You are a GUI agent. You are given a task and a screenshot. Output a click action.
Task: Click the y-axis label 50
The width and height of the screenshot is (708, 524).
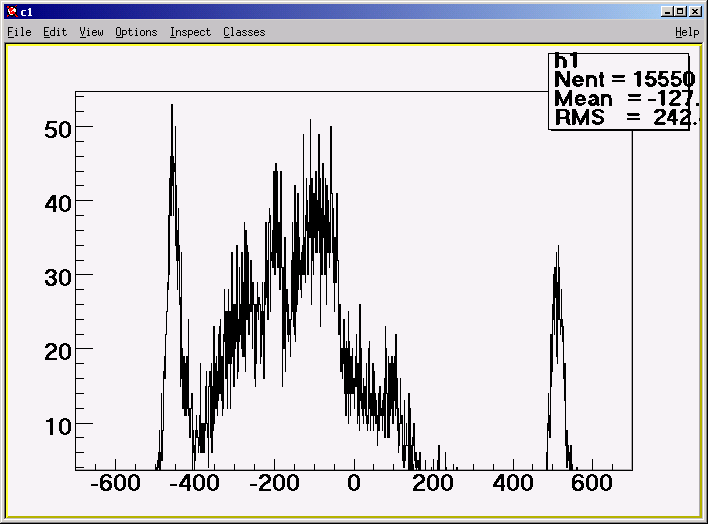(58, 130)
